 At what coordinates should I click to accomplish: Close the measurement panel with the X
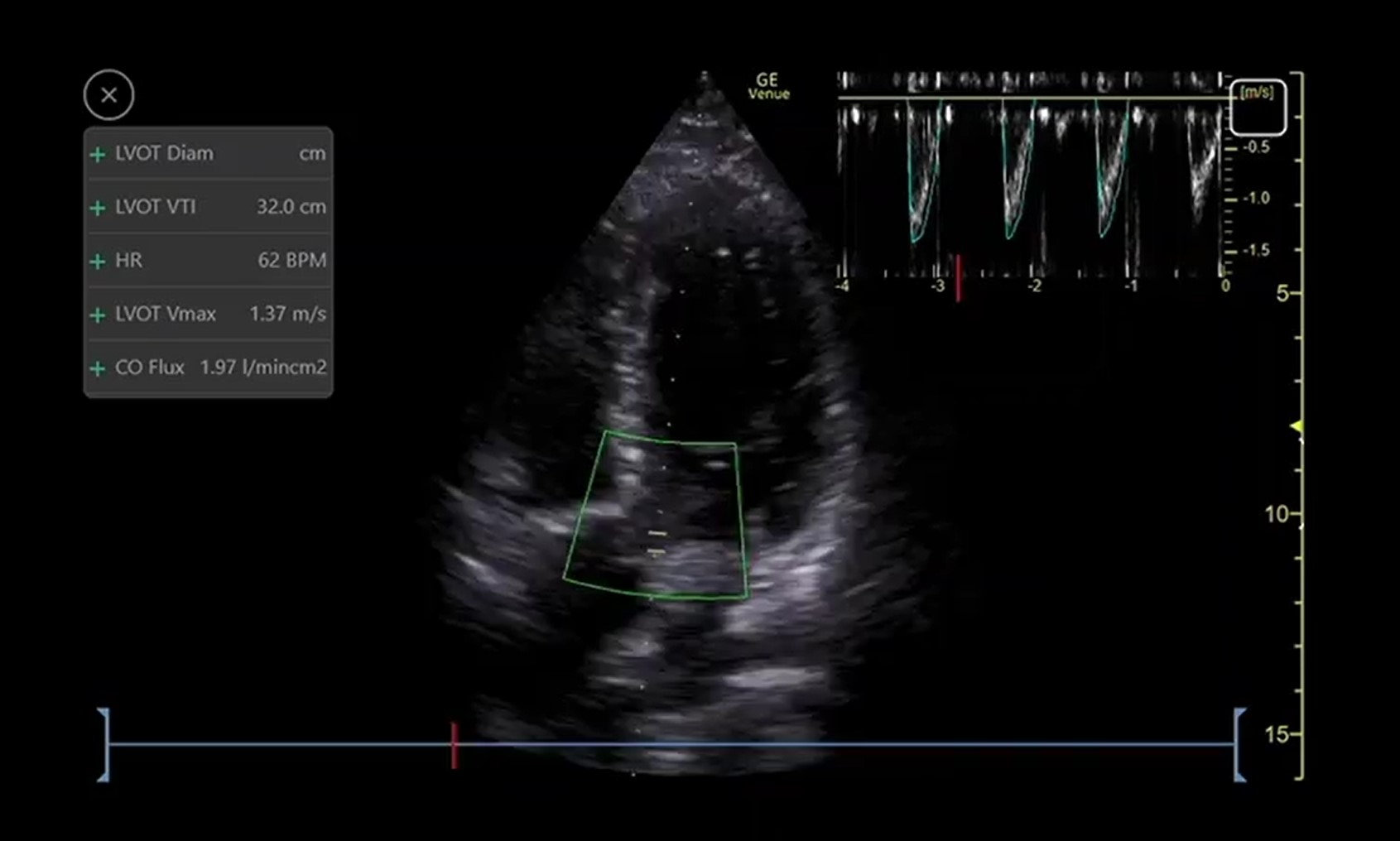tap(108, 94)
